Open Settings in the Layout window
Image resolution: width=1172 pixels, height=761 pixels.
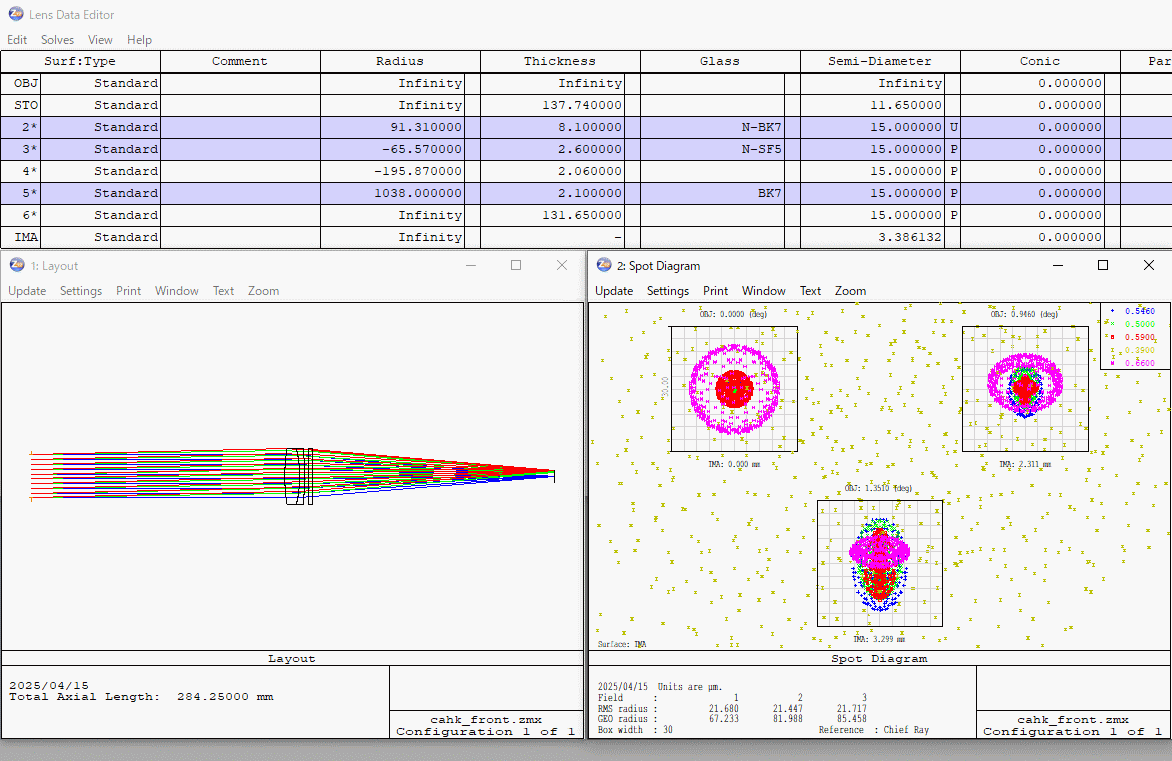click(81, 291)
